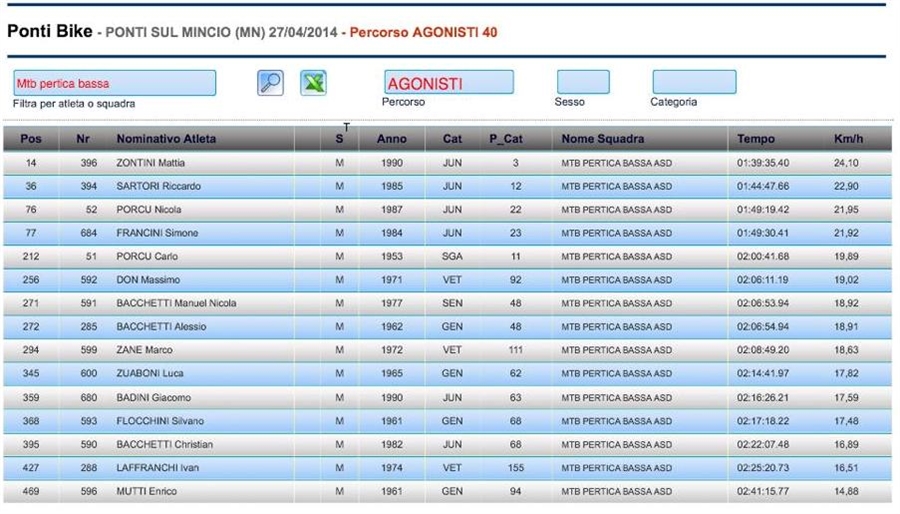Sort by the Tempo column header
Viewport: 900px width, 514px height.
click(756, 139)
